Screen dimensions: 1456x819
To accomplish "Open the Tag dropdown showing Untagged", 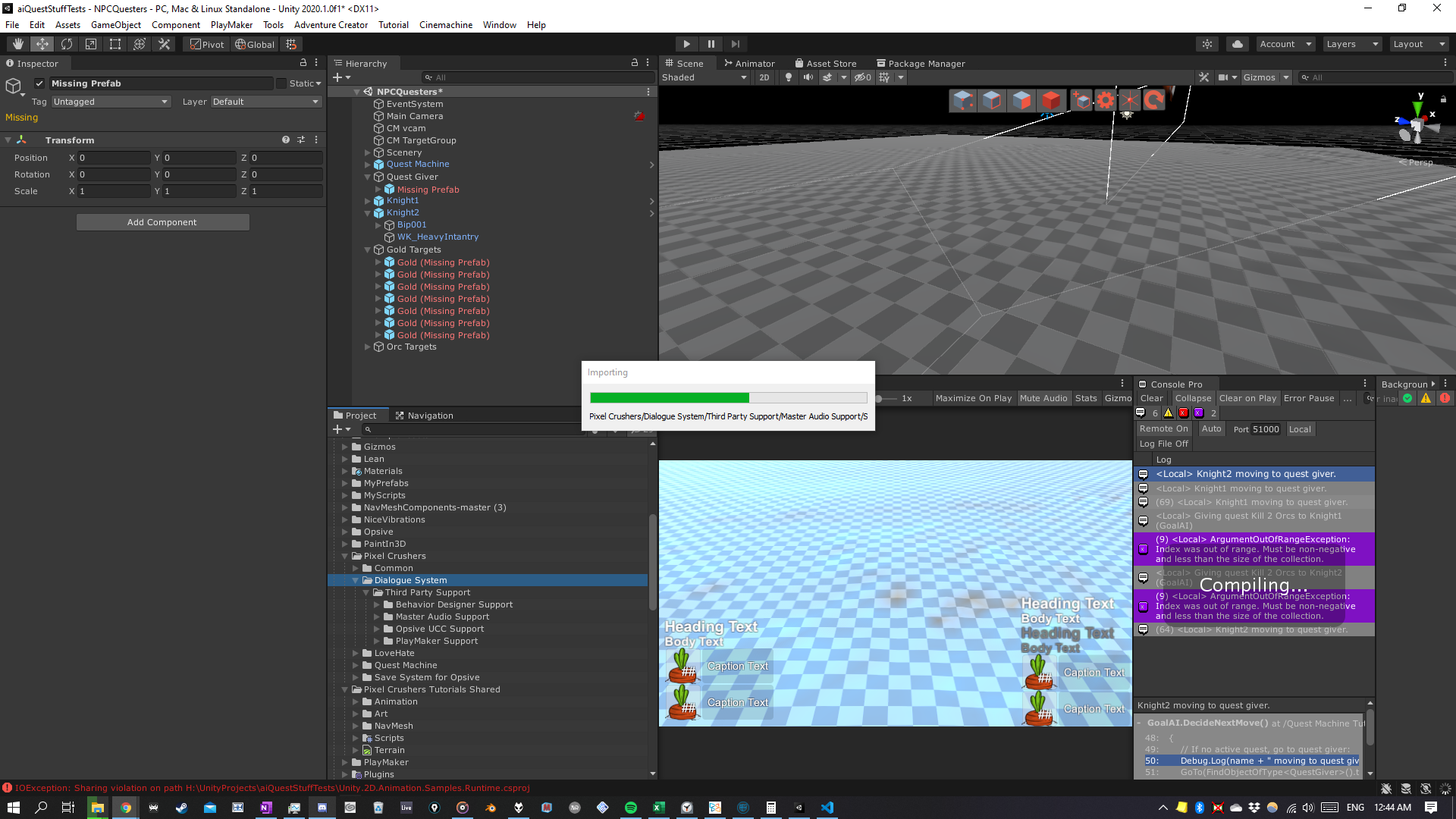I will pyautogui.click(x=111, y=102).
